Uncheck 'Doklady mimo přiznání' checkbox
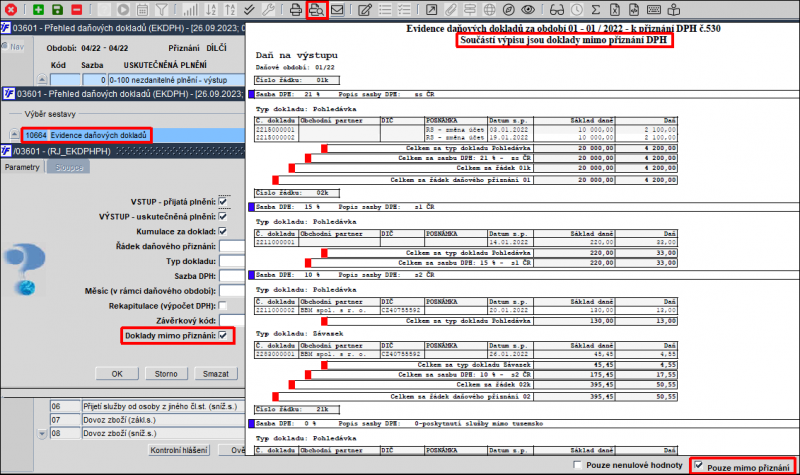This screenshot has width=800, height=475. (223, 335)
